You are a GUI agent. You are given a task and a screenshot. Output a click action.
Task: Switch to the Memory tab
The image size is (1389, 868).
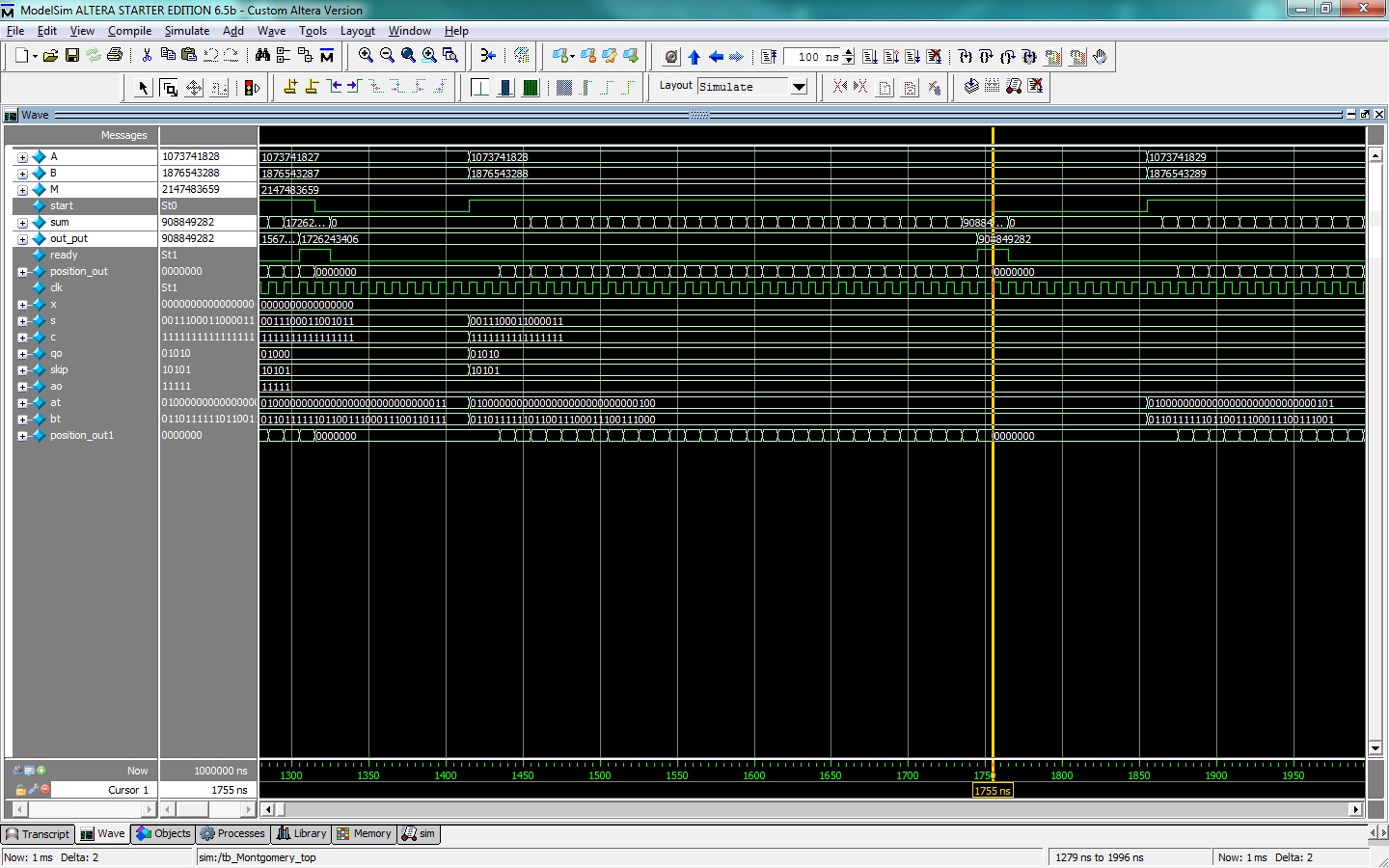(364, 834)
